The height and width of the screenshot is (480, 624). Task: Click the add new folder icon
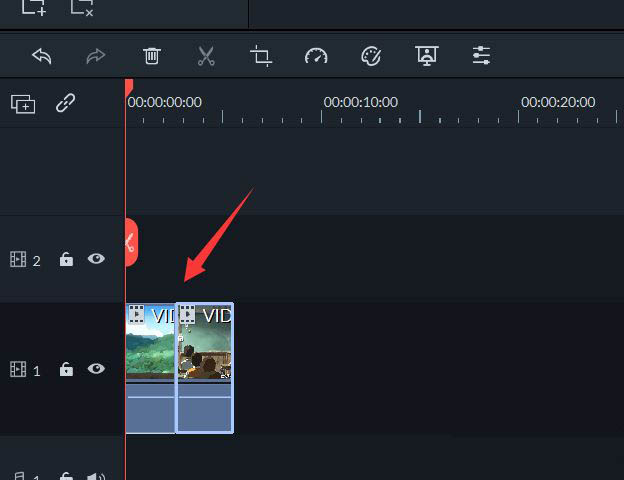click(x=34, y=8)
